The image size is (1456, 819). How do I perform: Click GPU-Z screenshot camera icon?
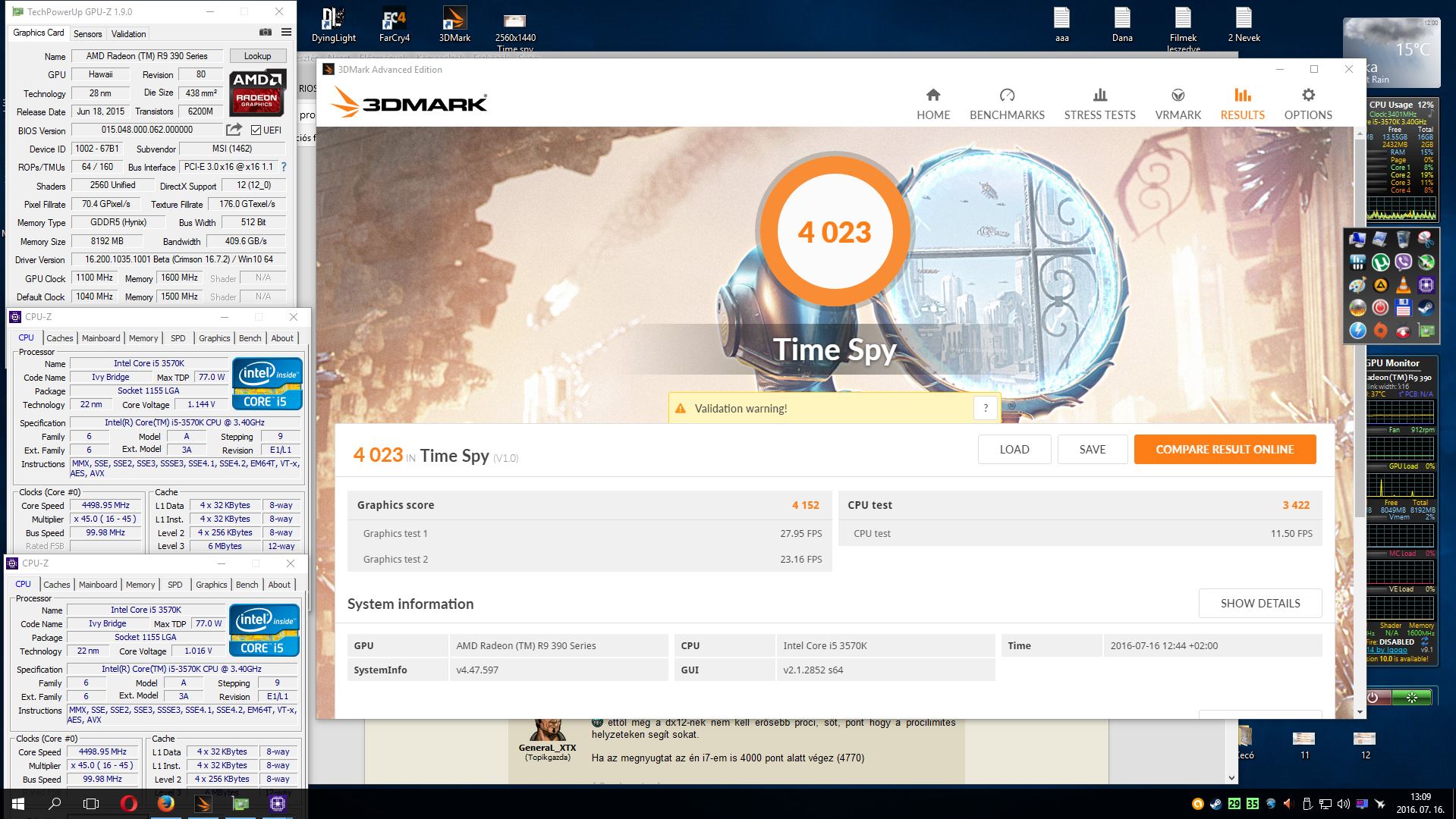265,33
